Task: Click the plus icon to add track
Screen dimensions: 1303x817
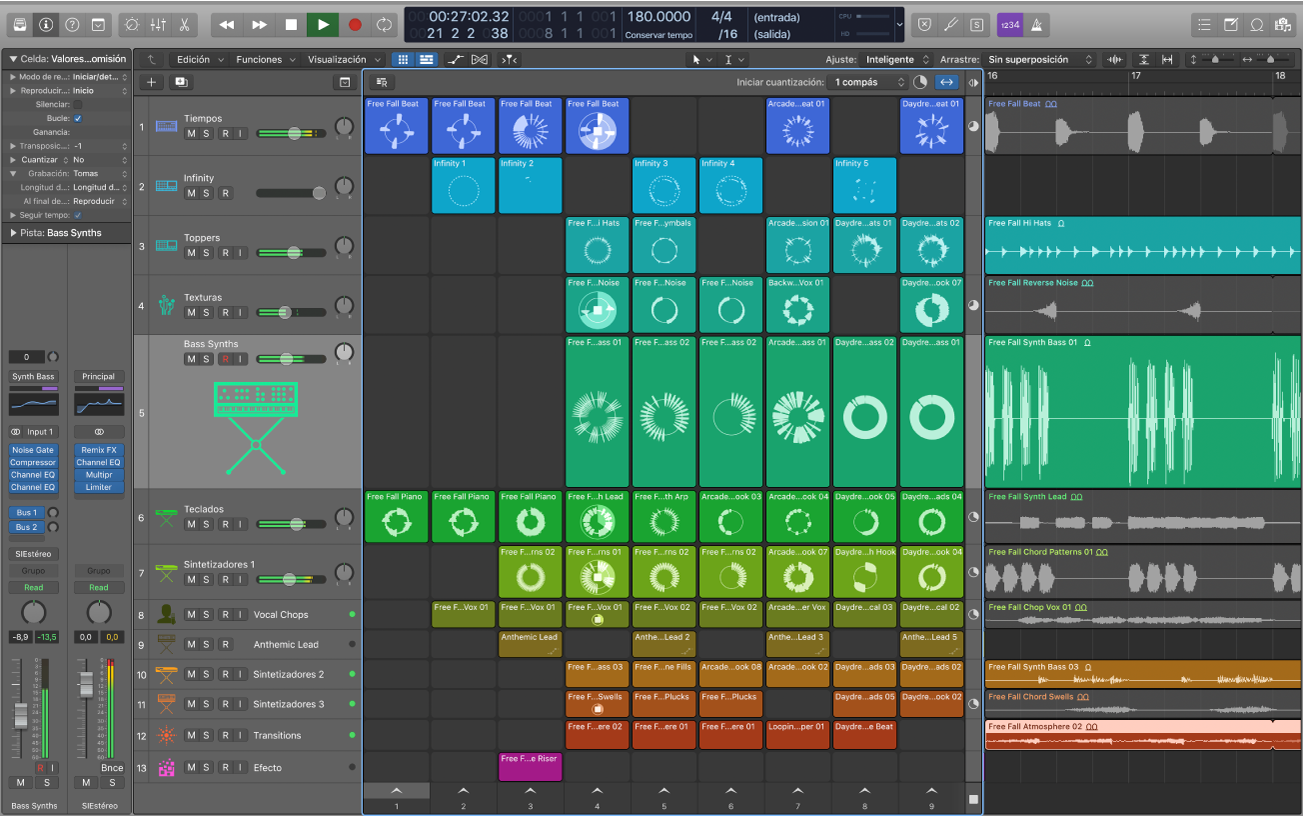Action: tap(151, 82)
